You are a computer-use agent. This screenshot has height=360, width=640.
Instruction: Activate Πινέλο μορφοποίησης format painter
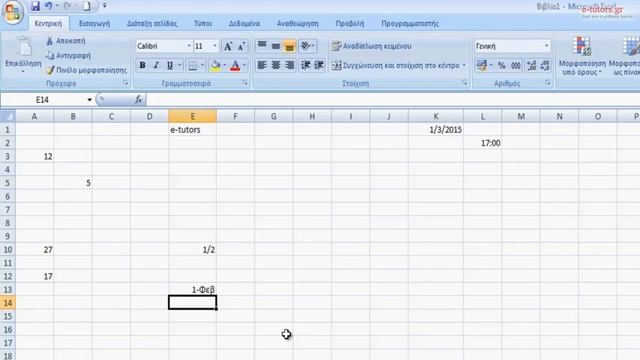coord(87,70)
